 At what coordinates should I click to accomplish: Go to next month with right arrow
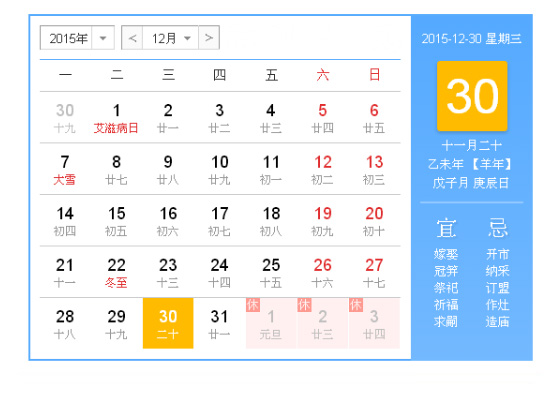coord(209,38)
